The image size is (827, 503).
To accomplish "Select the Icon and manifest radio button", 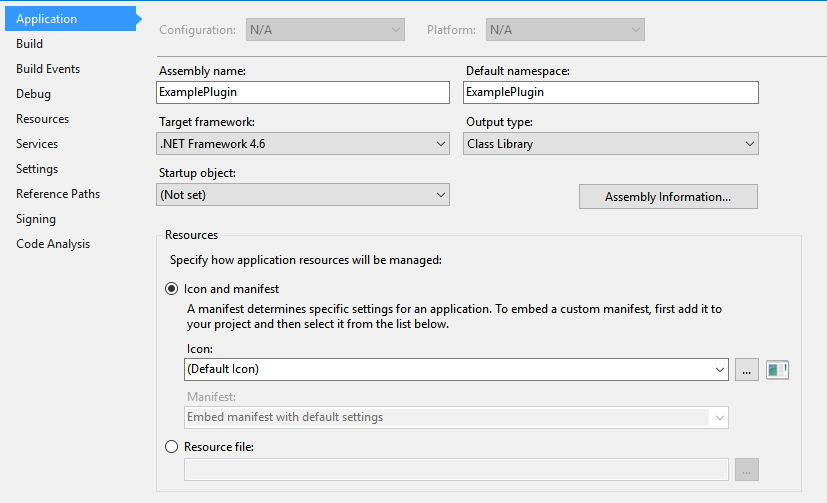I will [x=171, y=289].
